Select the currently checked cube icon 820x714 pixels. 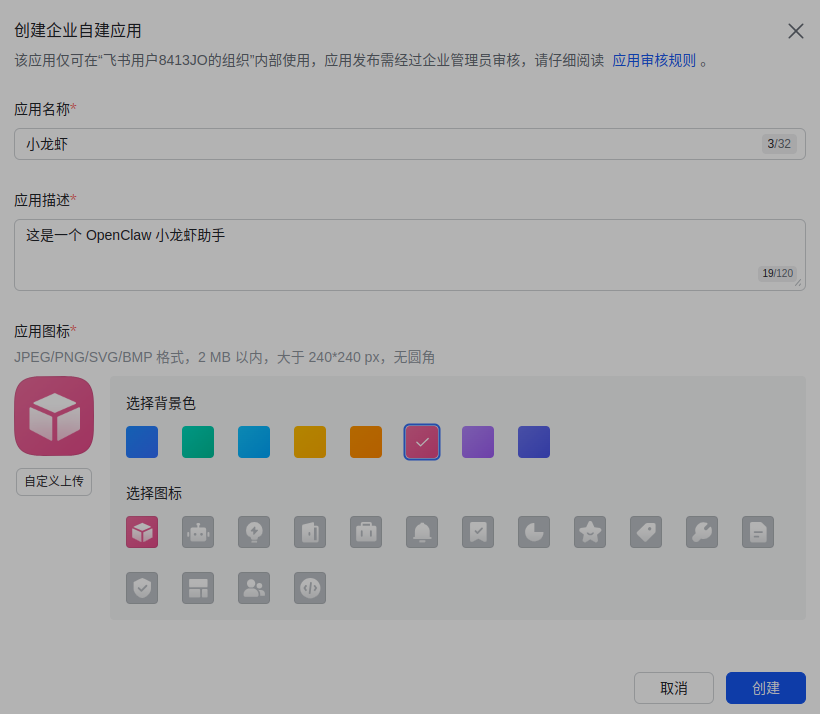tap(142, 532)
